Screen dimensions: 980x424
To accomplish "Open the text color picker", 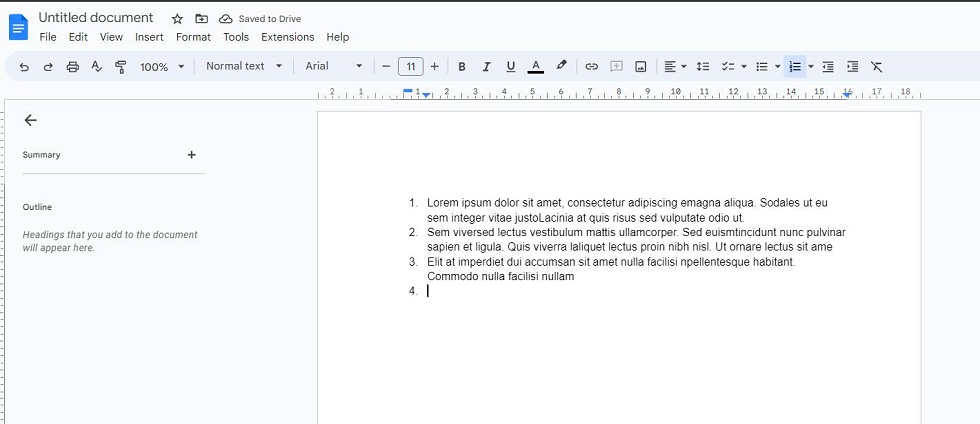I will click(536, 66).
